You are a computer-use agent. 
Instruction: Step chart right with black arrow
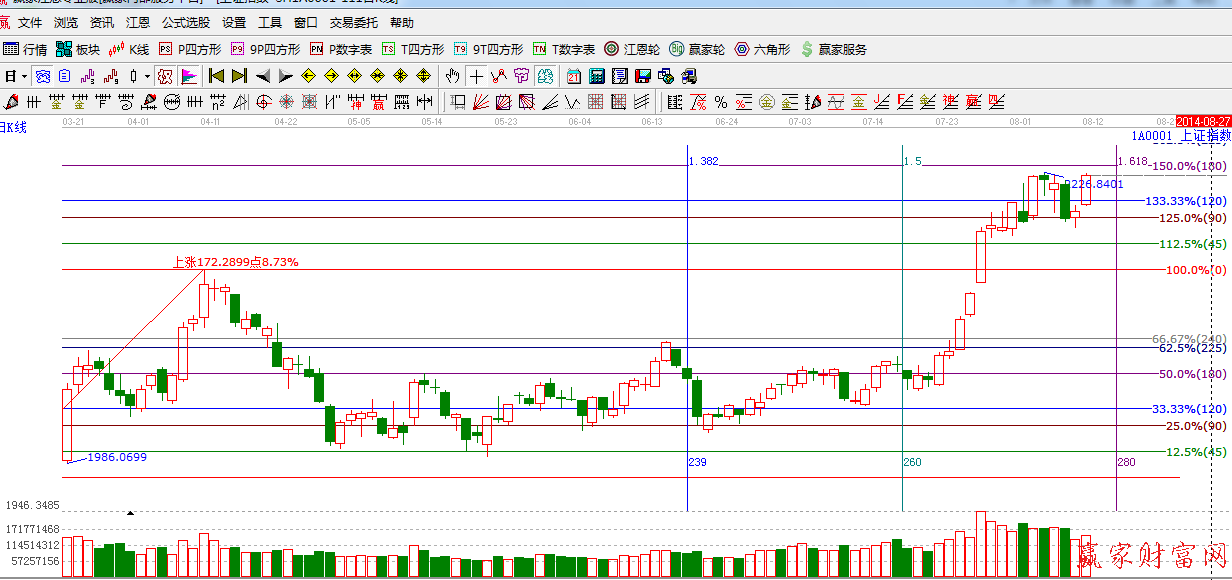(x=285, y=76)
